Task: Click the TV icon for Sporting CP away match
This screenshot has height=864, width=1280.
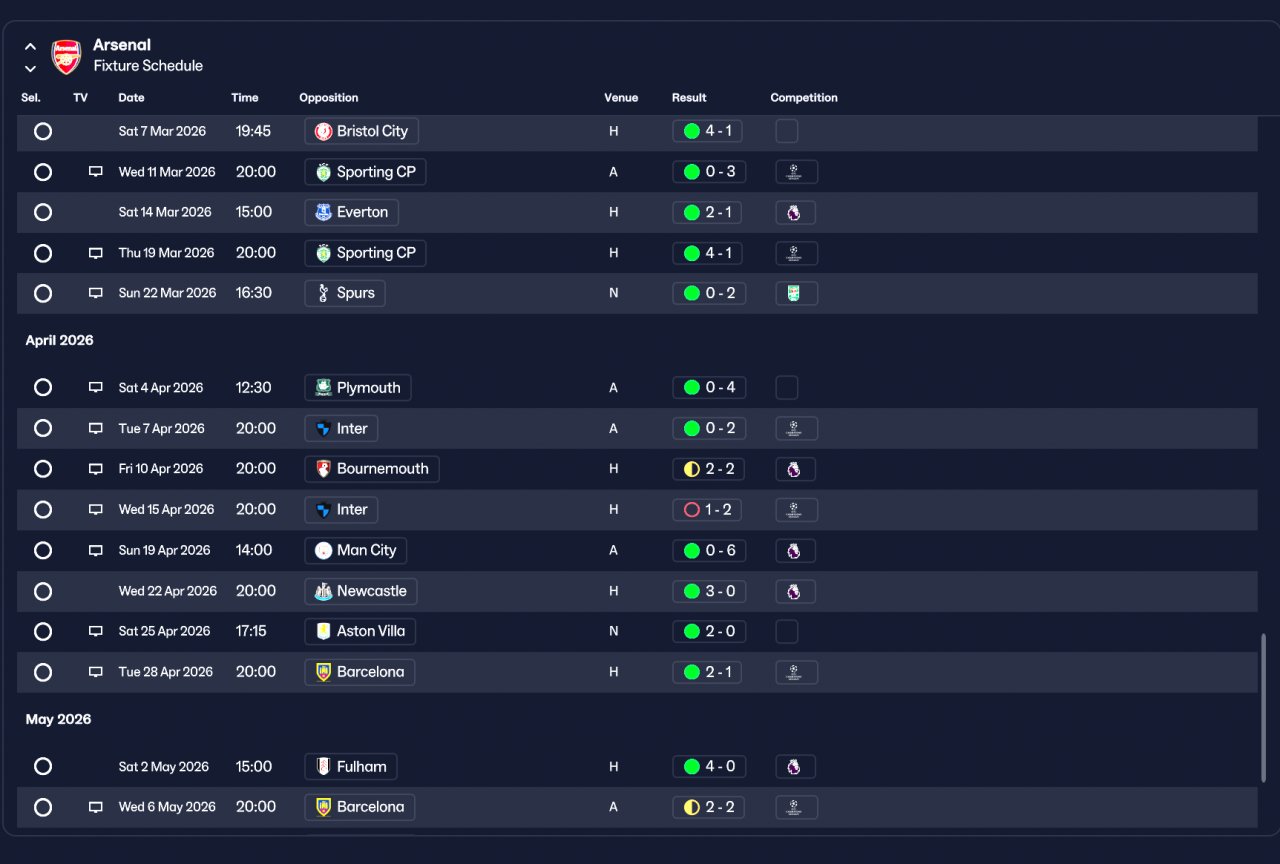Action: tap(96, 172)
